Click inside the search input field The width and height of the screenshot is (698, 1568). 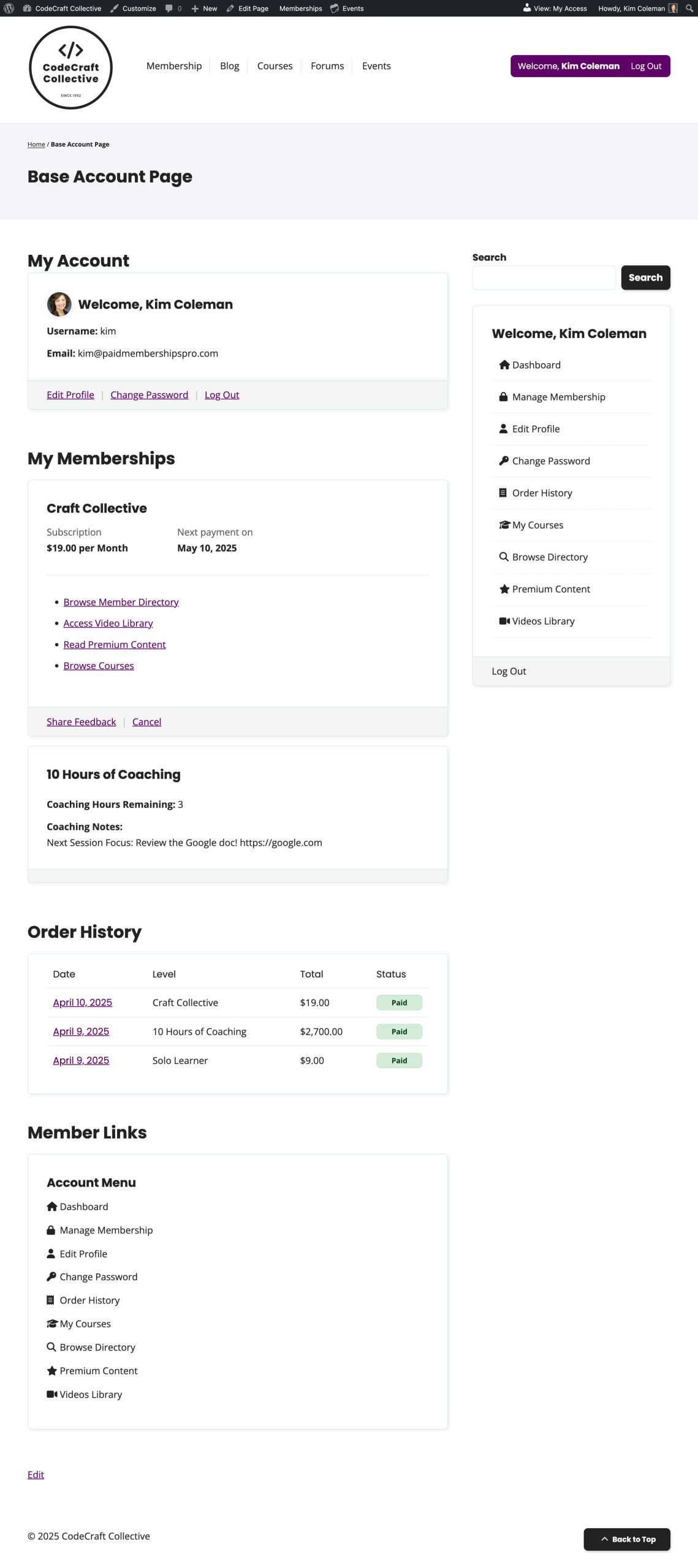point(543,277)
